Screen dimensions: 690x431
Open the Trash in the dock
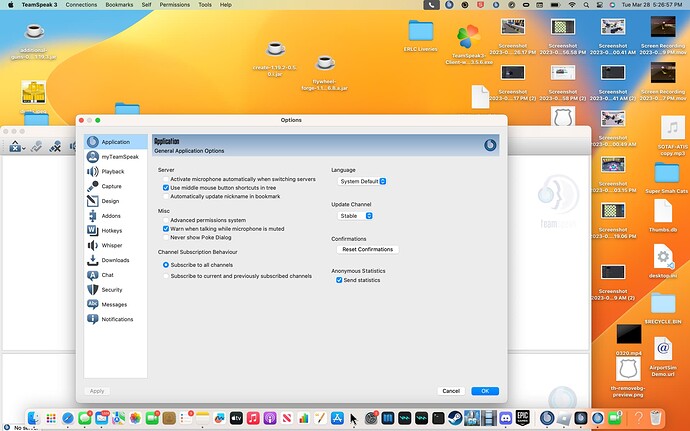coord(655,418)
